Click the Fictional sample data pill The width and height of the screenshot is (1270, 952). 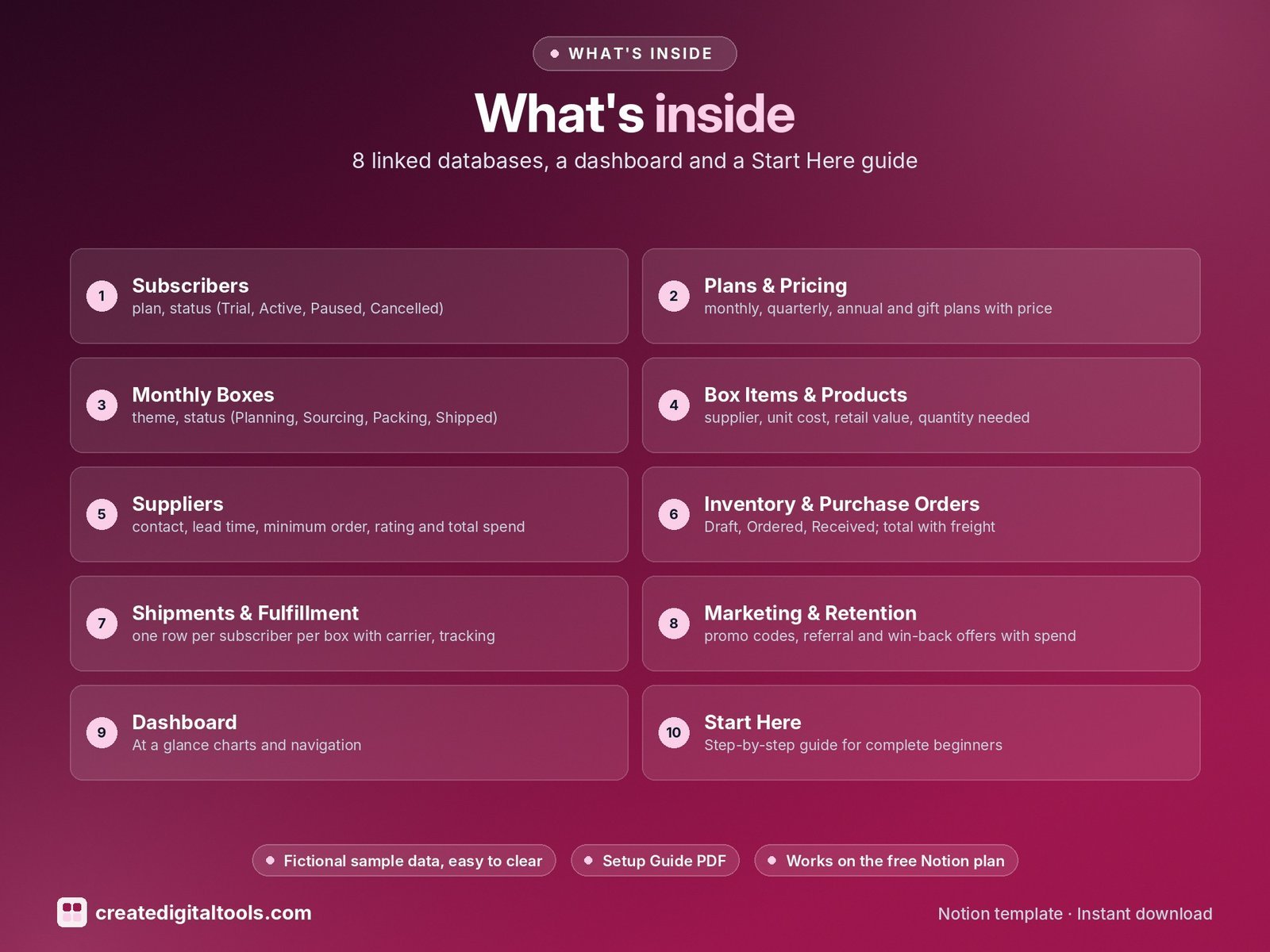coord(404,861)
